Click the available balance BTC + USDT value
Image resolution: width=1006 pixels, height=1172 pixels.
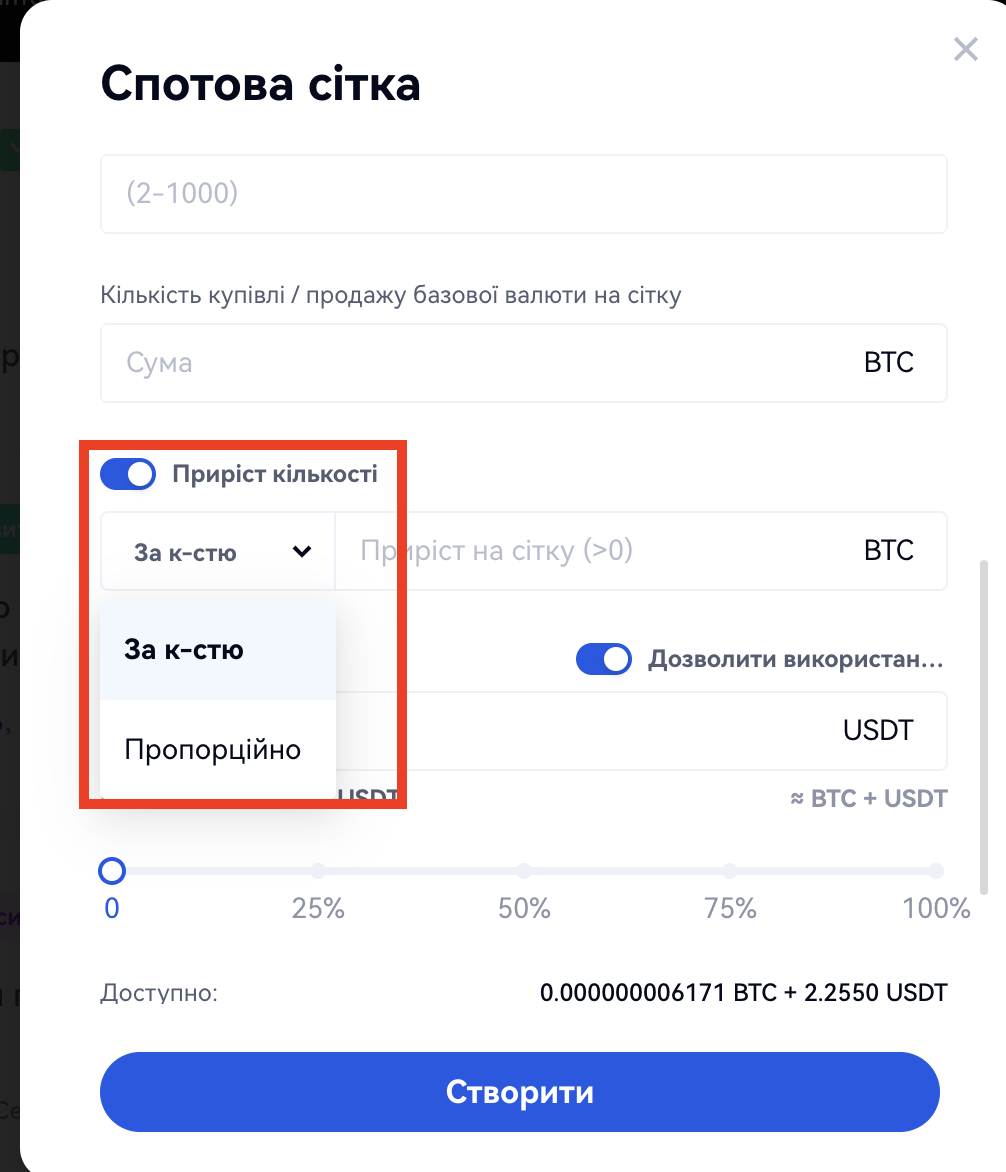(x=743, y=993)
